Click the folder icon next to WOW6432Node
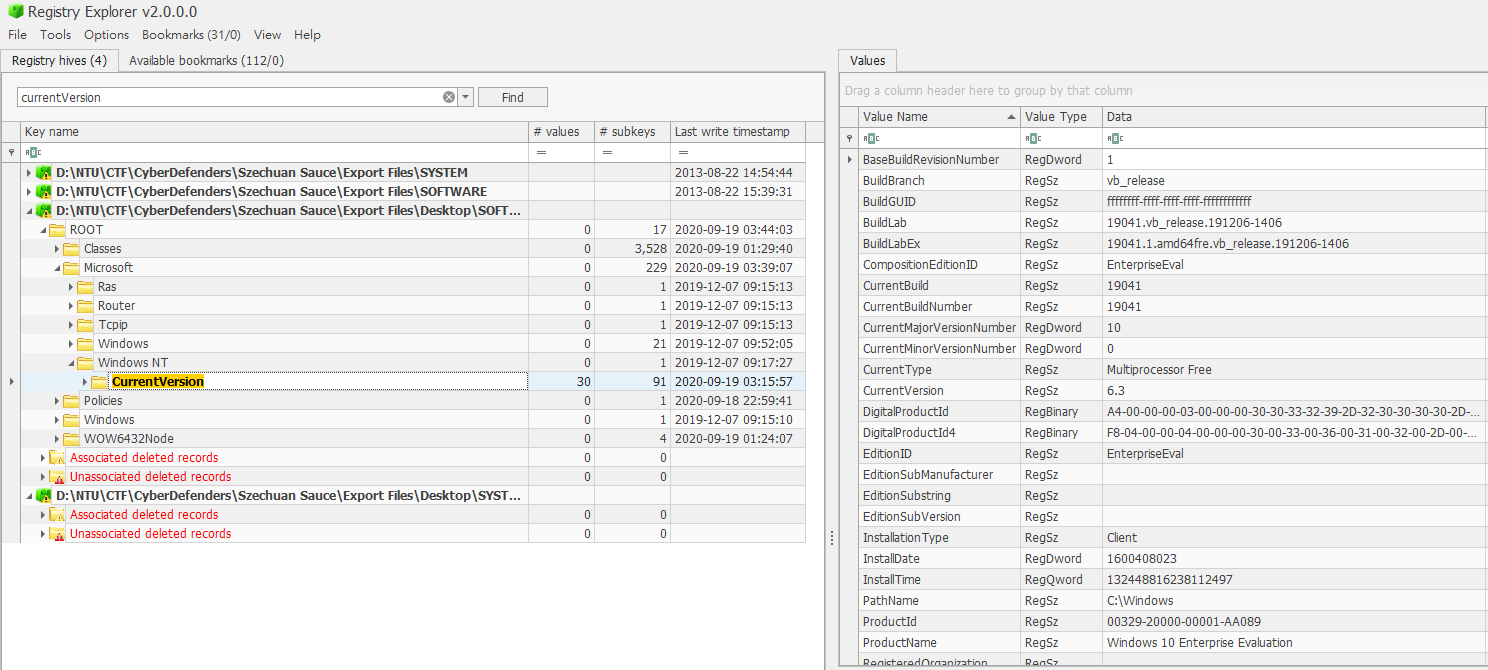 click(72, 439)
